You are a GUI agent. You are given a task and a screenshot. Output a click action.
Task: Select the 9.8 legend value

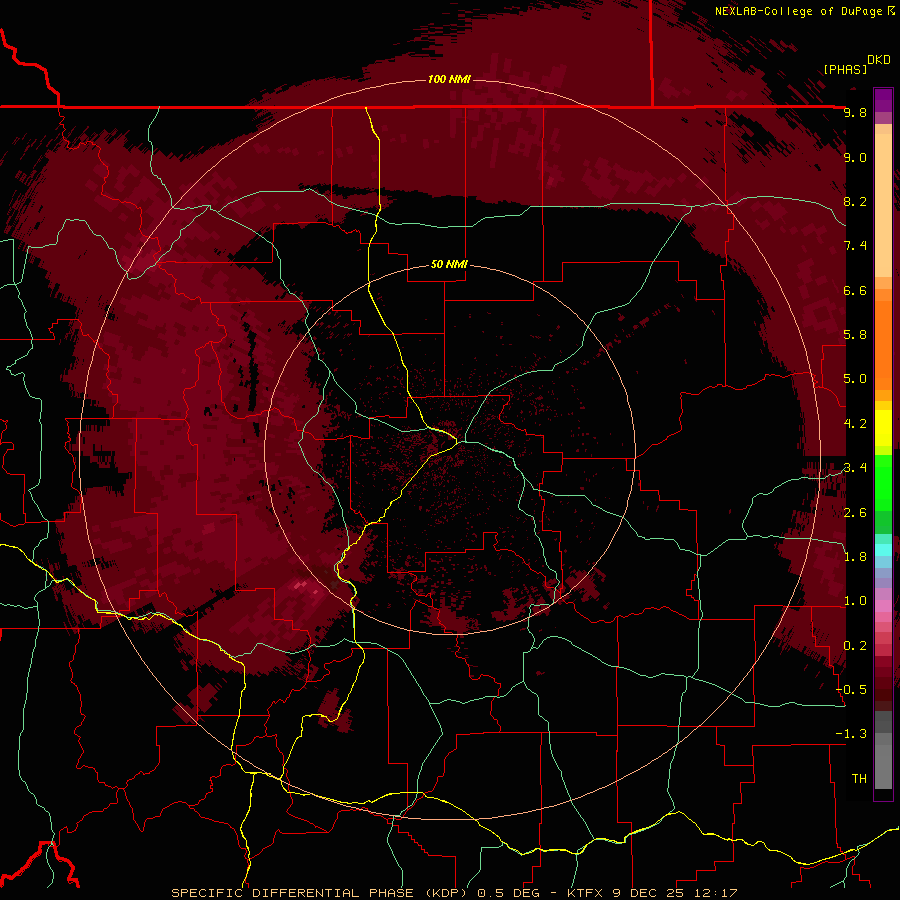click(855, 112)
